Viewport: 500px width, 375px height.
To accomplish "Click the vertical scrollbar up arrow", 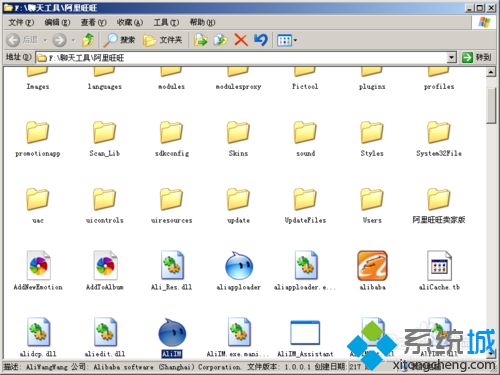I will [x=491, y=72].
